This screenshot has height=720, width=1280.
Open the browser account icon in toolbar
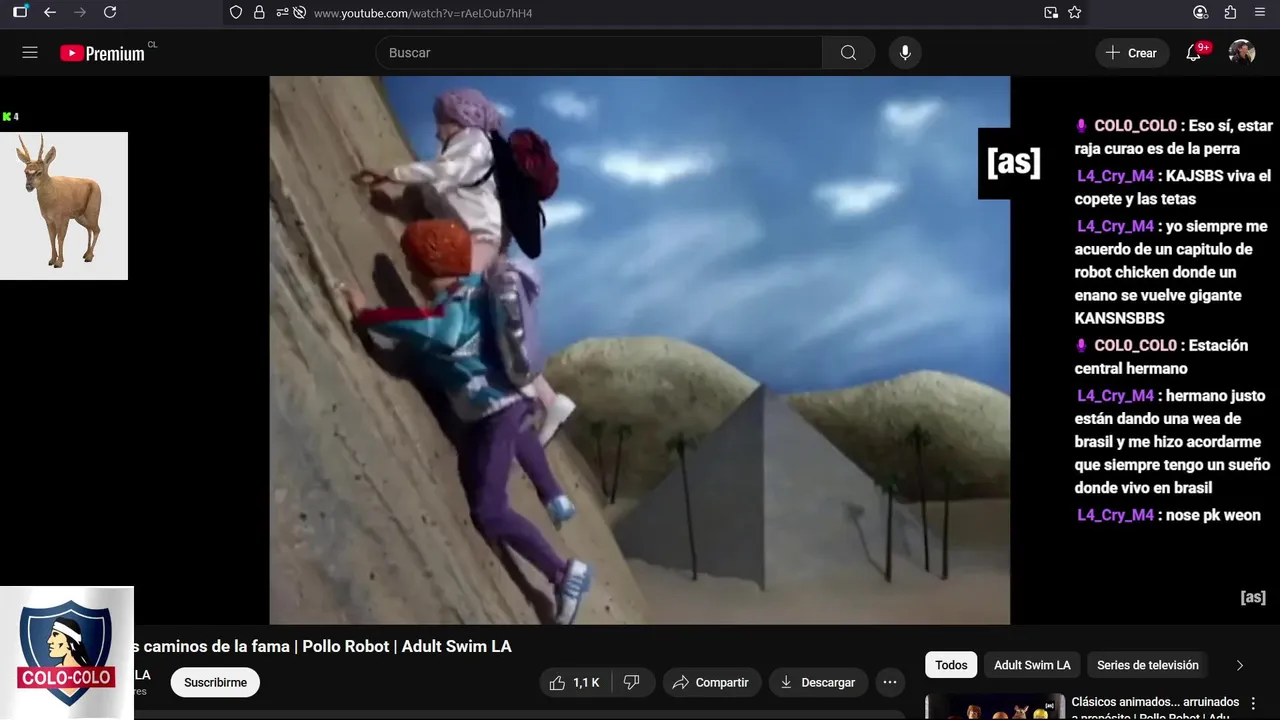[x=1201, y=12]
